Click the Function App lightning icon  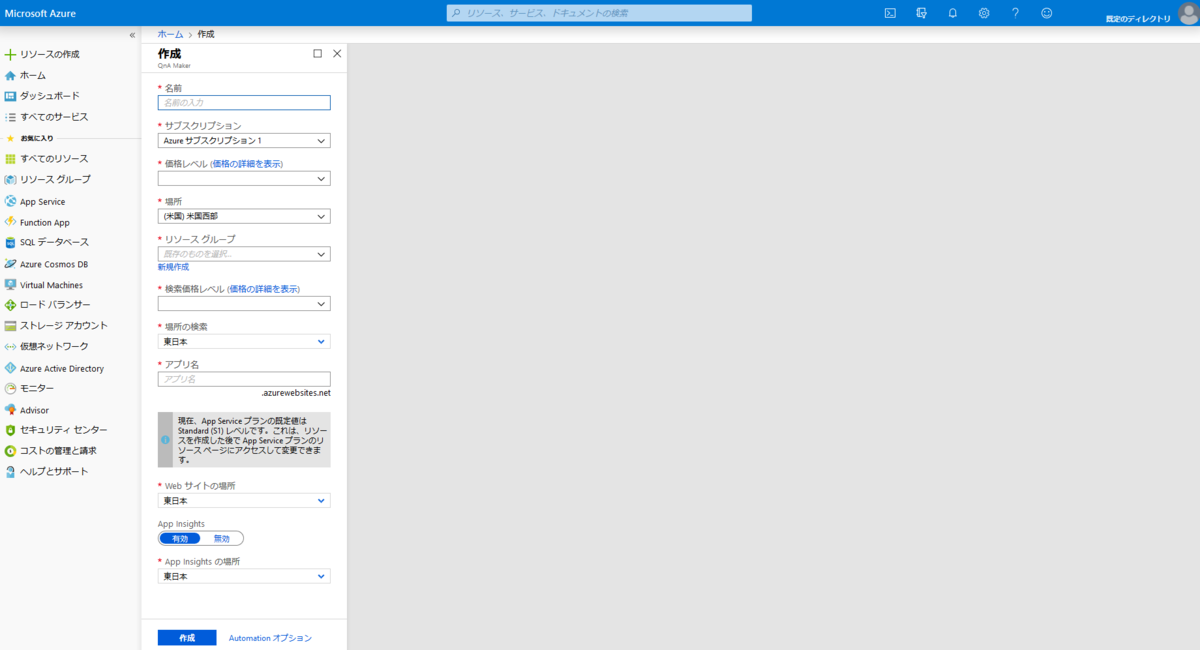pos(10,222)
